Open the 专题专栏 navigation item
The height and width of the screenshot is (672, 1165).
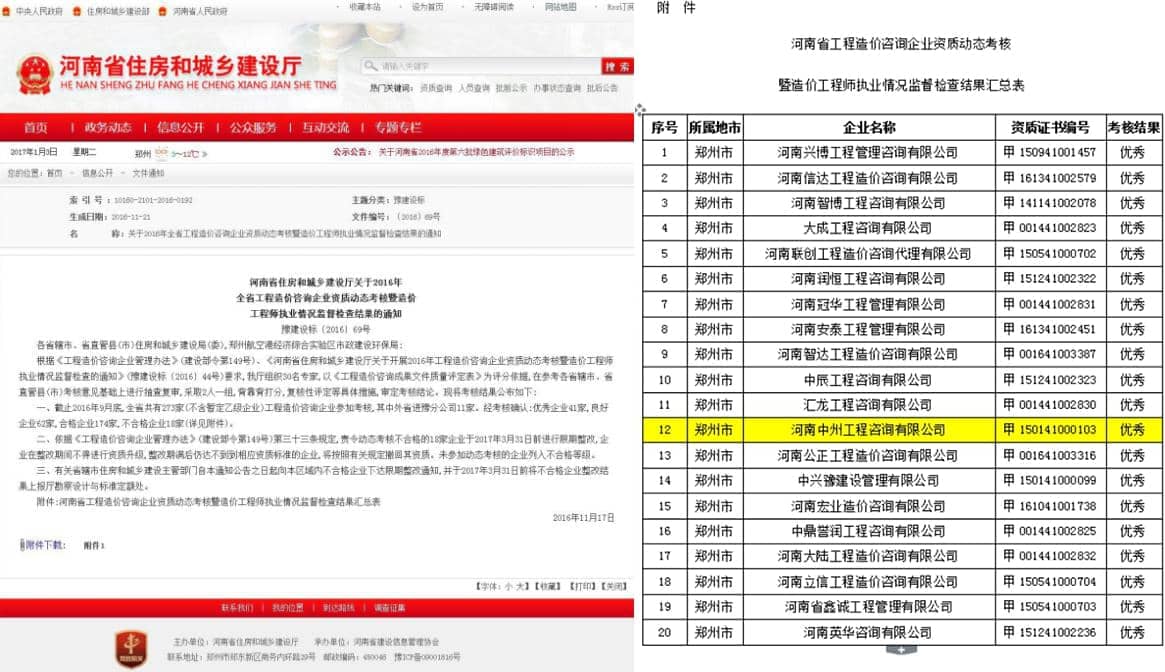397,127
